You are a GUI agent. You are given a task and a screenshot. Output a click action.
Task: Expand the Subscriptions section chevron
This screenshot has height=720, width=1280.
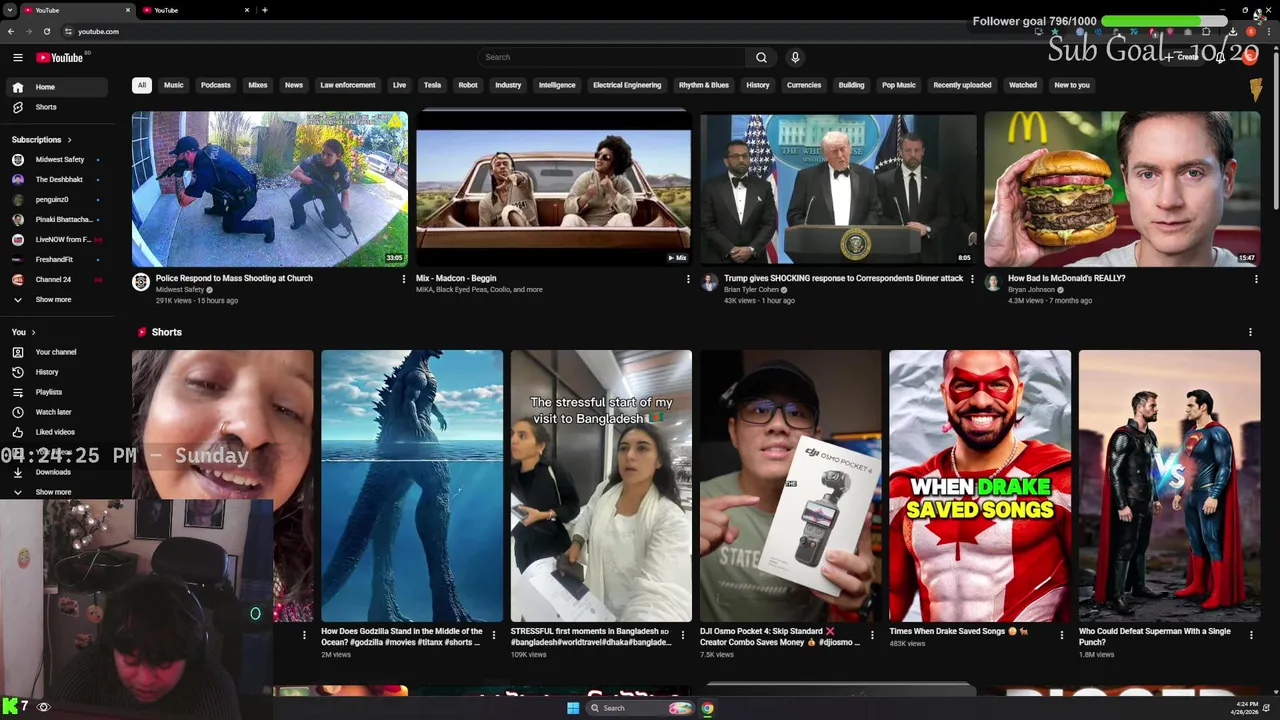pos(69,140)
